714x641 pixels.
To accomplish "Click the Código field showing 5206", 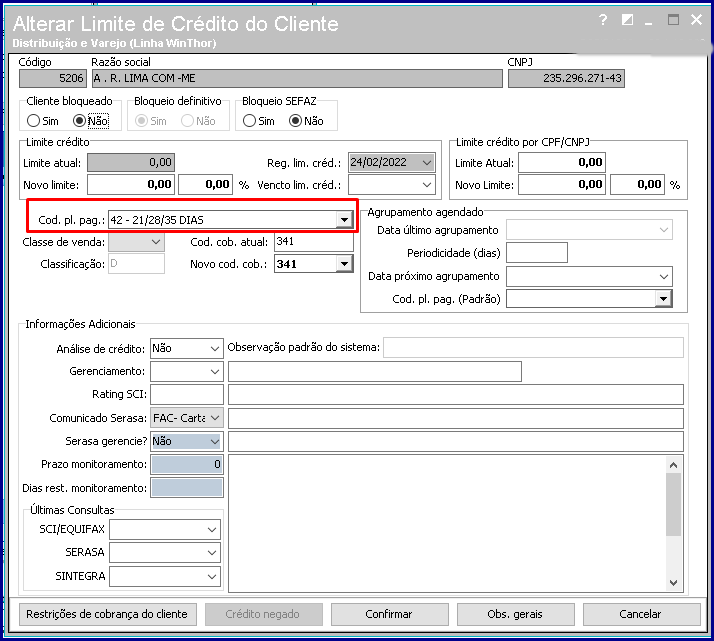I will tap(52, 78).
